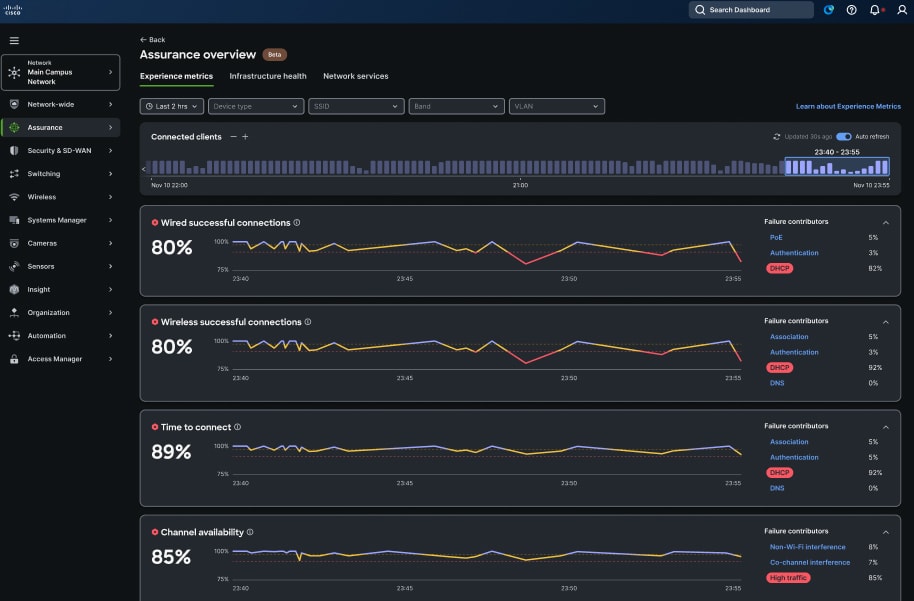Zoom out connected clients with minus icon
914x601 pixels.
[233, 137]
